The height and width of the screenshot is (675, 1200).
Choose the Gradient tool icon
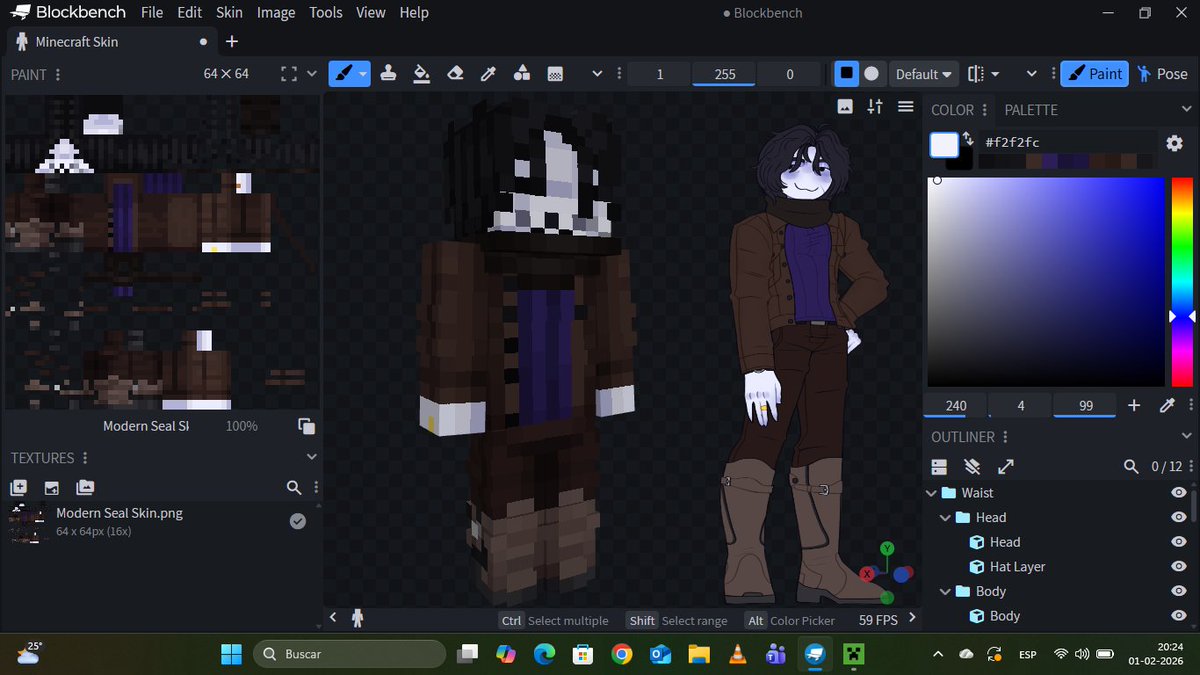555,74
